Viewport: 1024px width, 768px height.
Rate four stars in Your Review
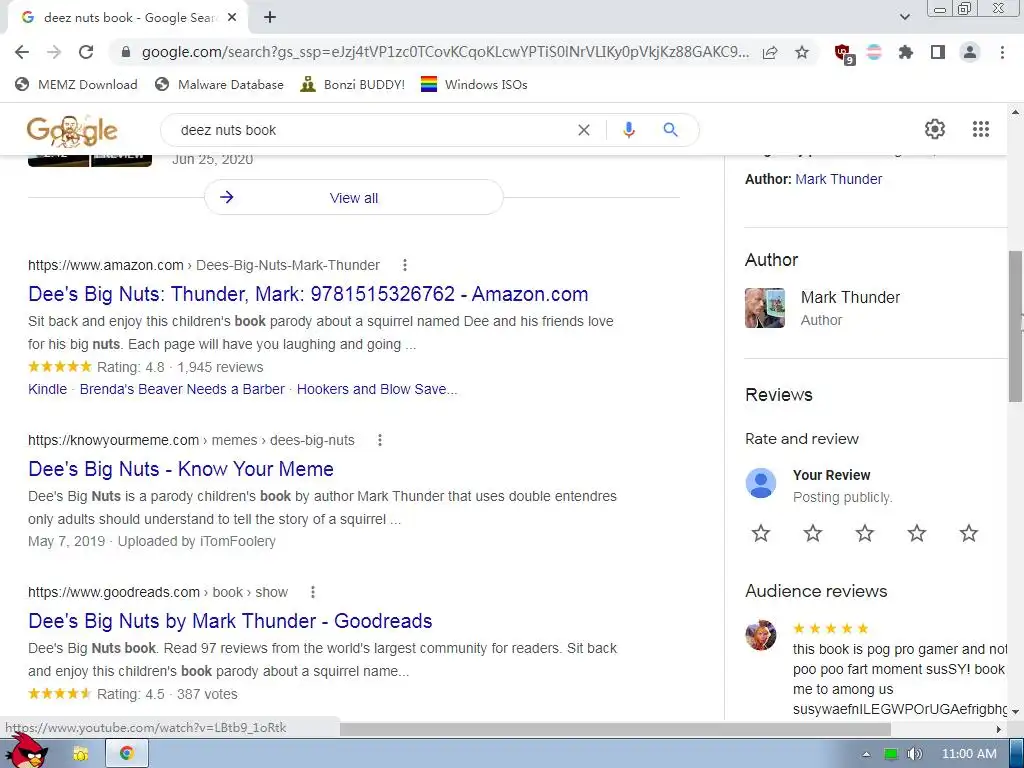(917, 534)
